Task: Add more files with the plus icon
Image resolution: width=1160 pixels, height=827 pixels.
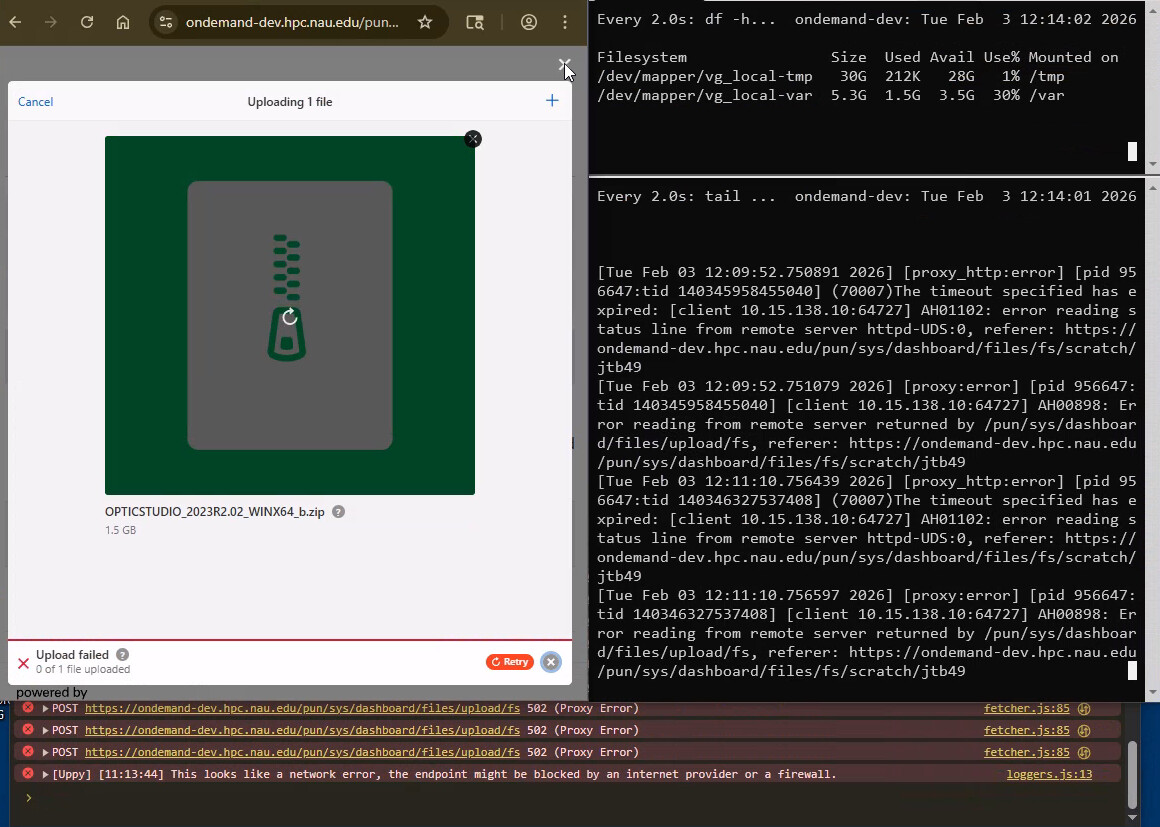Action: [x=552, y=101]
